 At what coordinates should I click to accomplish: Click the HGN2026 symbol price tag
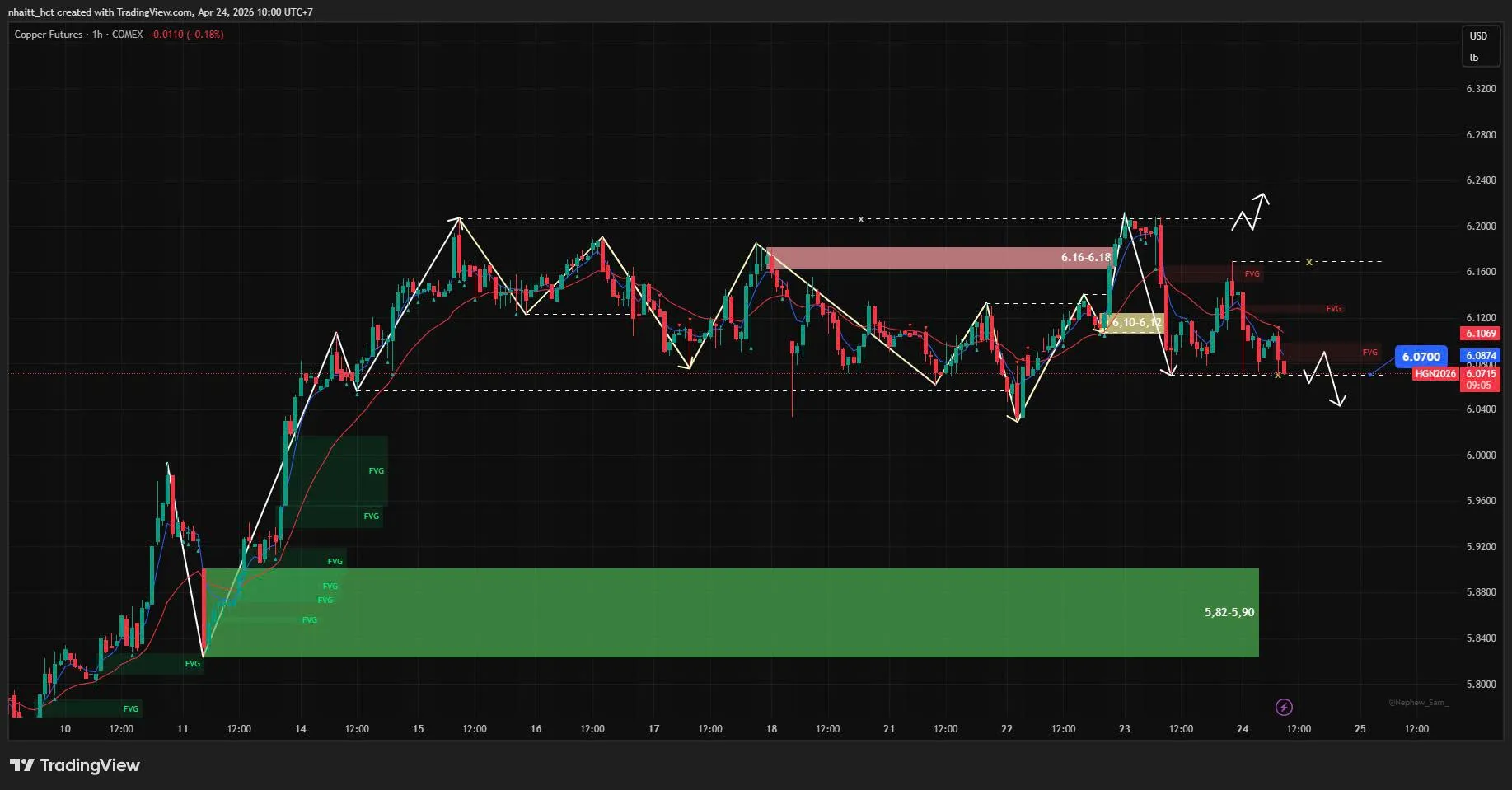(x=1435, y=374)
